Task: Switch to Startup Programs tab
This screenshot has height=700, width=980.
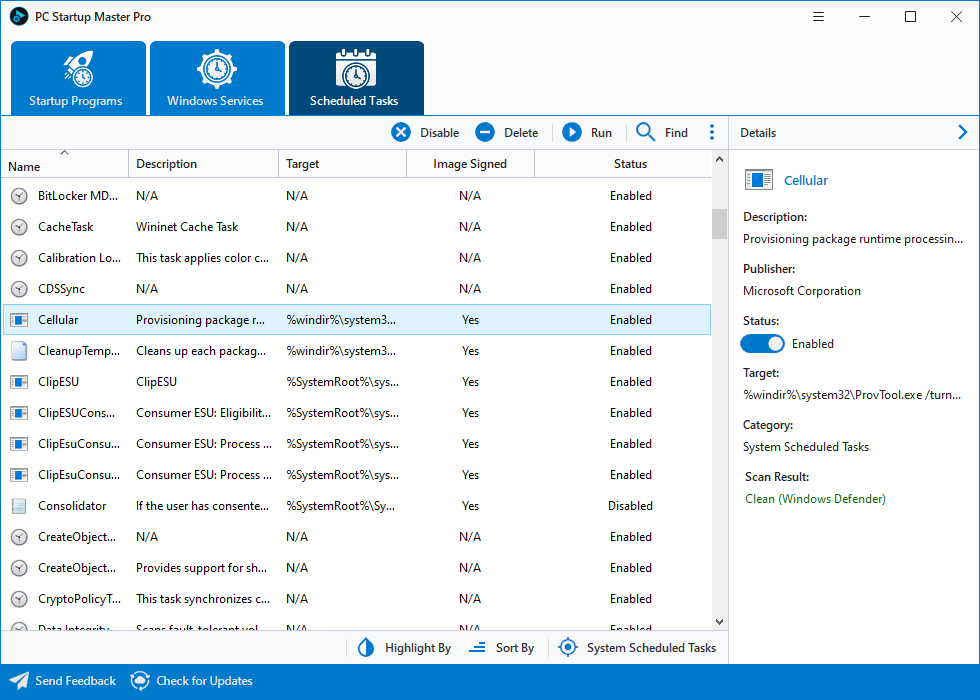Action: tap(76, 78)
